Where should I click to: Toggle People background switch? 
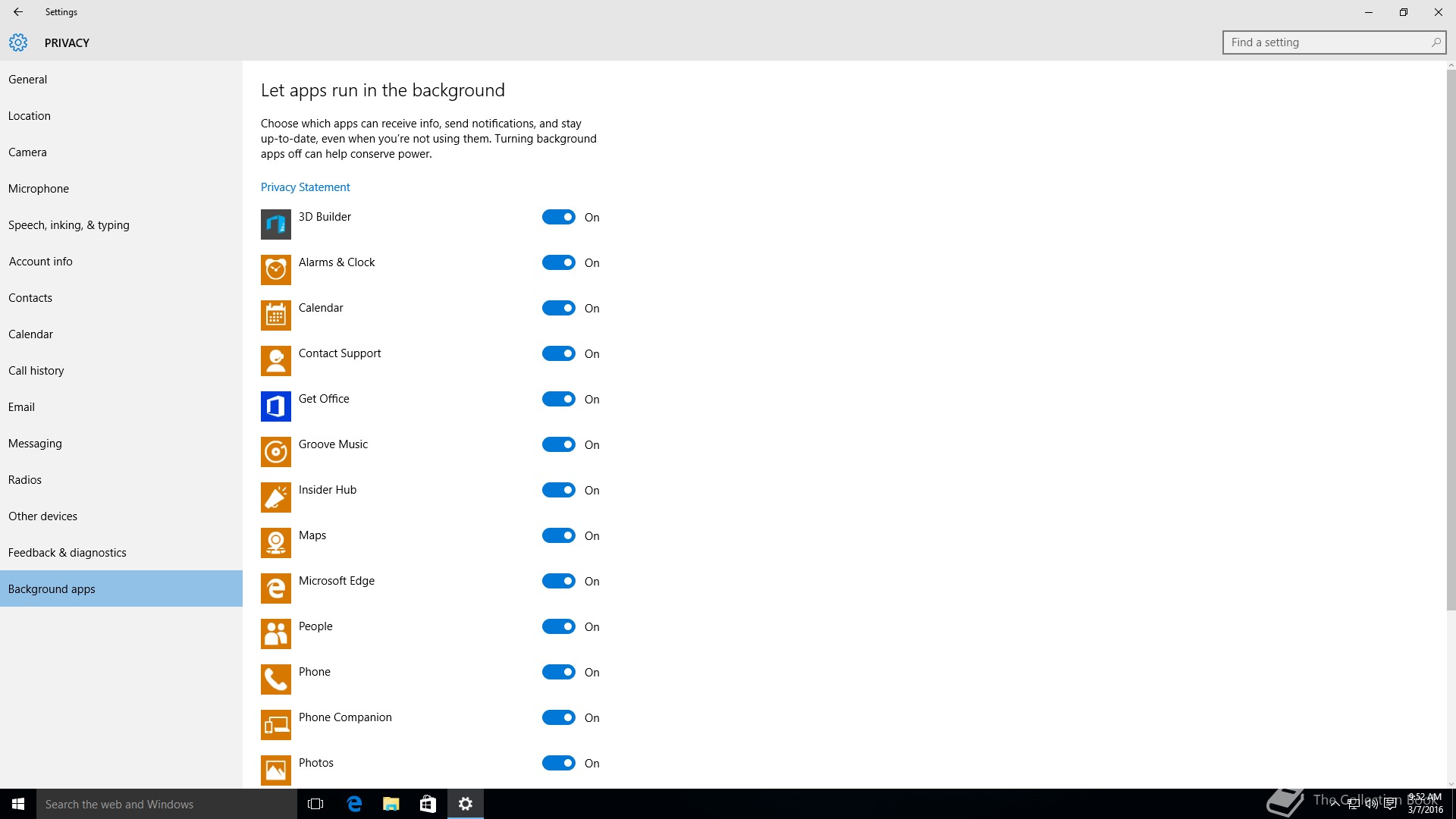point(559,626)
